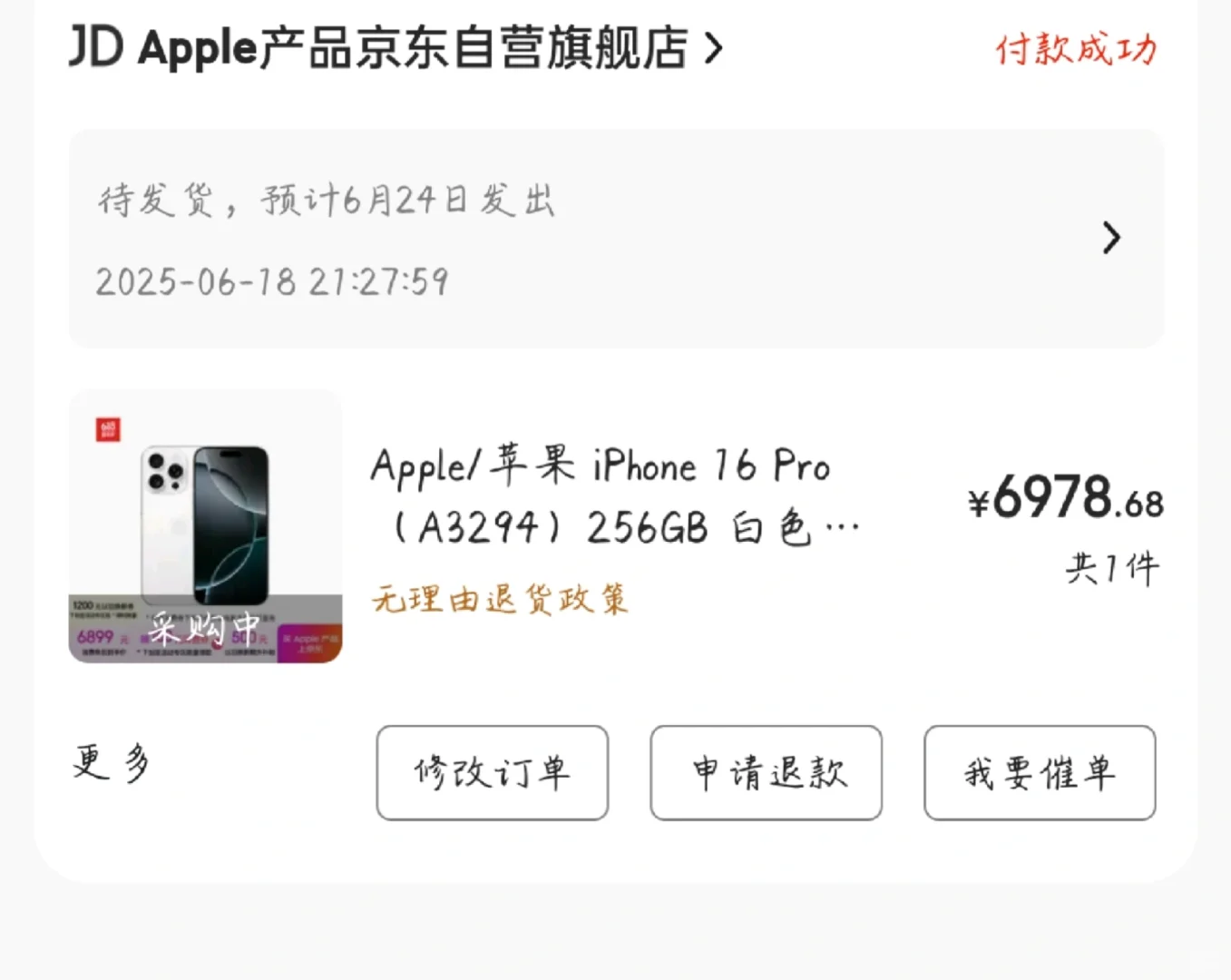The image size is (1231, 980).
Task: Open the Apple产品京东自营旗舰店 store link
Action: tap(413, 47)
